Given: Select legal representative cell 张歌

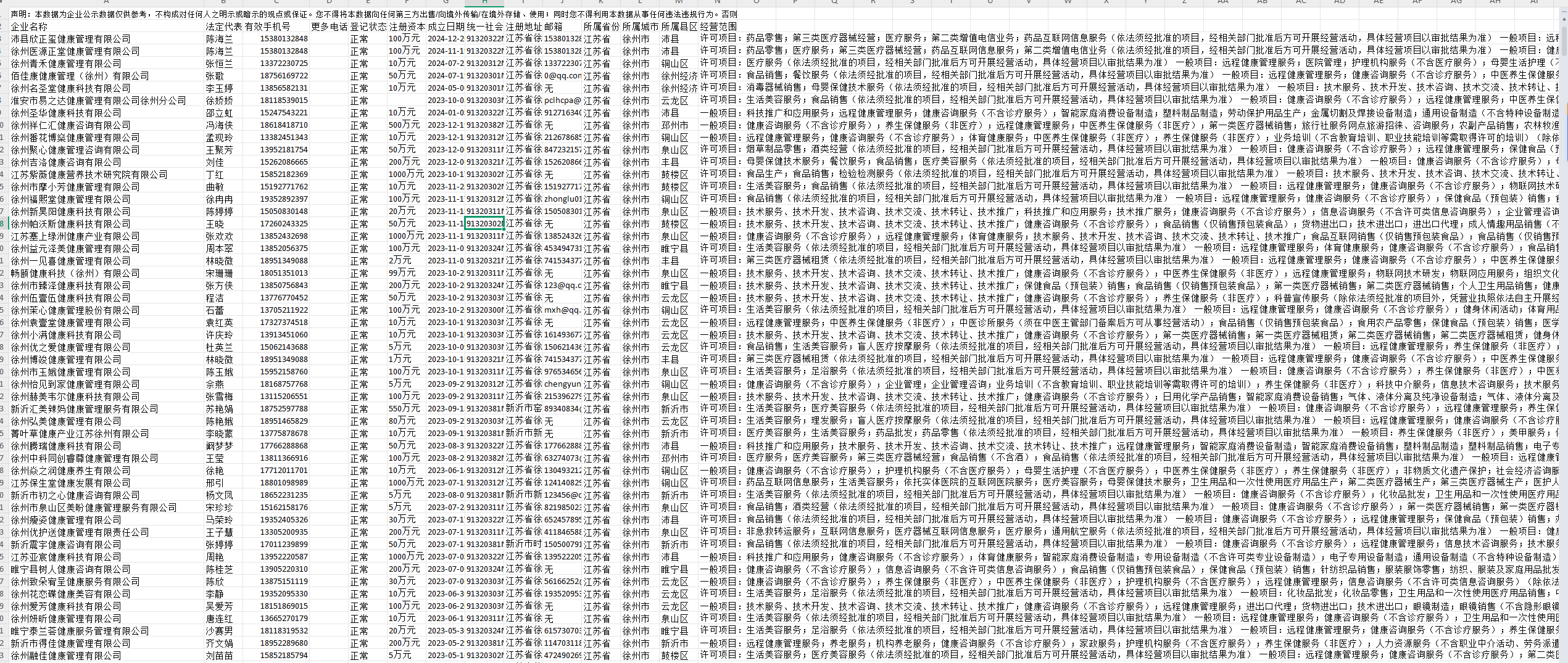Looking at the screenshot, I should tap(215, 76).
